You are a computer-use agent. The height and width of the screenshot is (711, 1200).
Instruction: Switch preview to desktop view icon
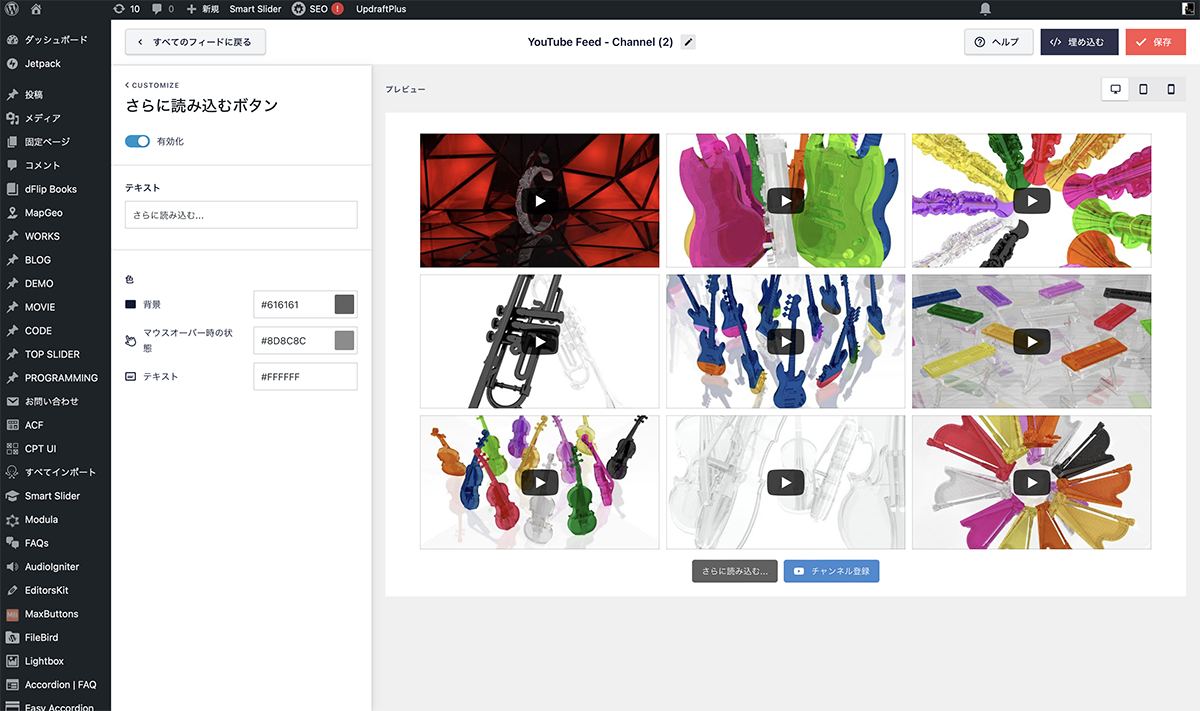(x=1115, y=89)
